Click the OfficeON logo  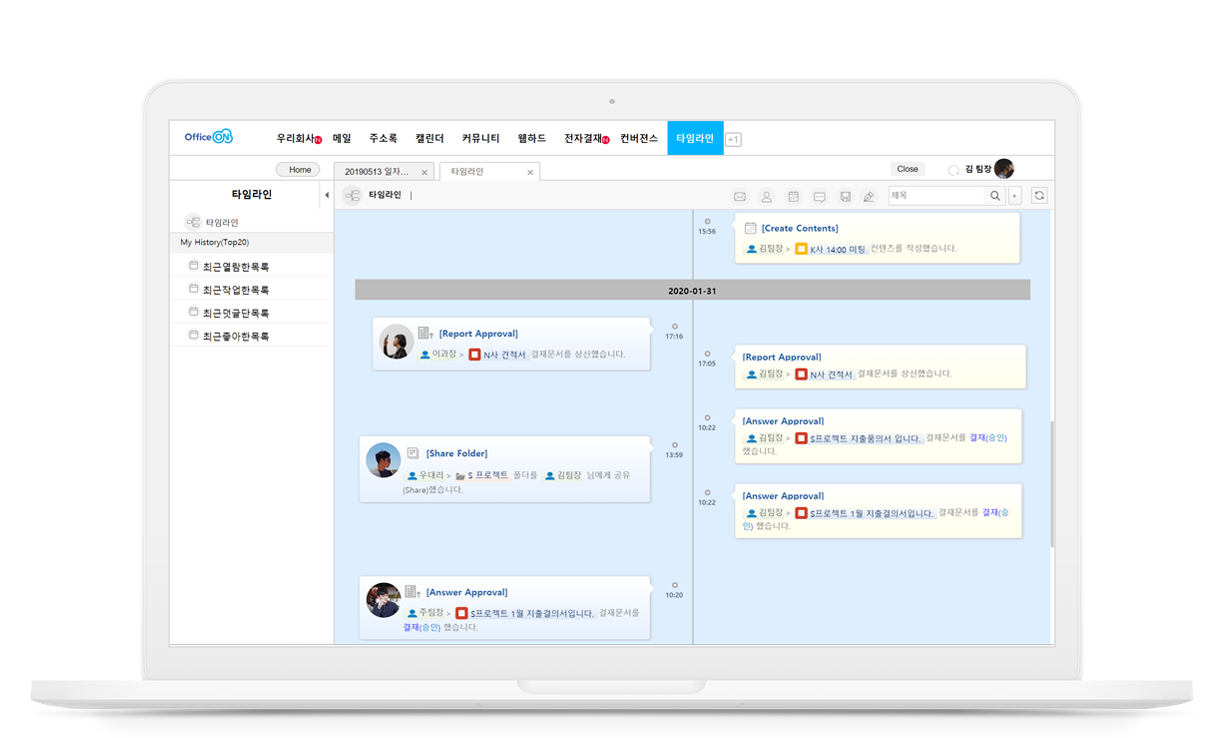coord(208,137)
